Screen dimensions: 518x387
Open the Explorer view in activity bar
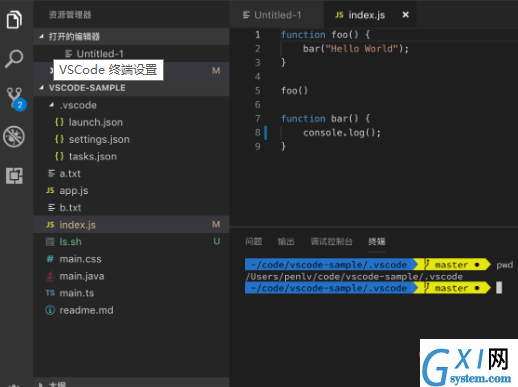point(14,20)
